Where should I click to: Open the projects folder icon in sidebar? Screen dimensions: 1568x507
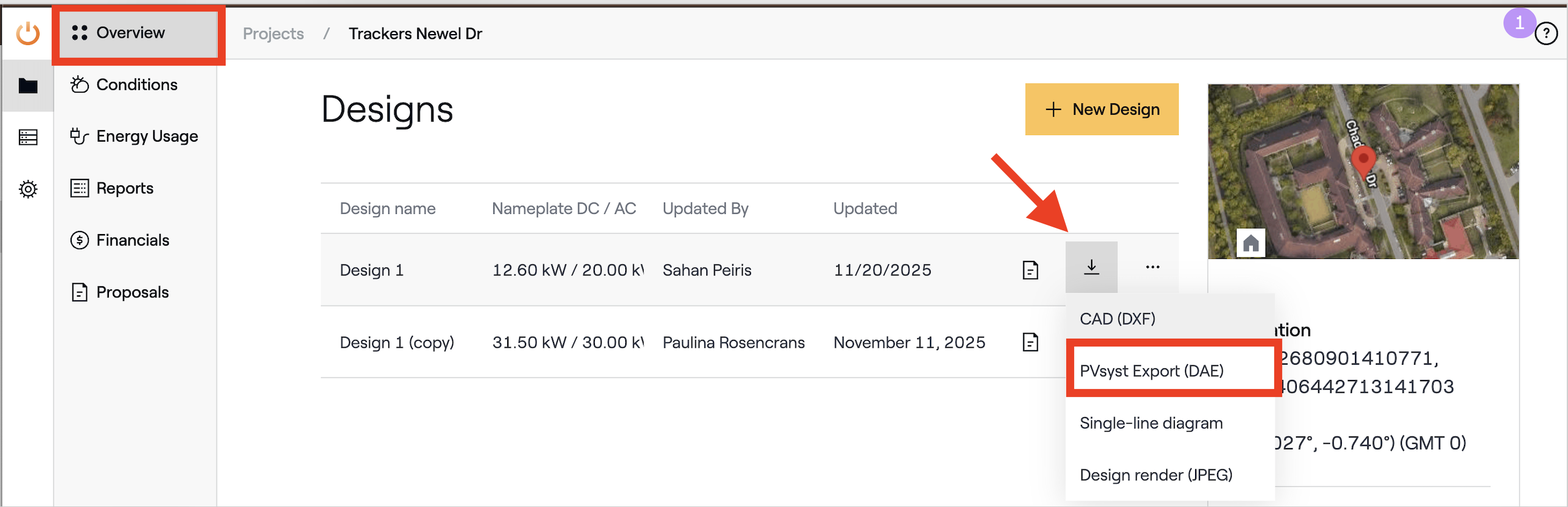point(28,86)
